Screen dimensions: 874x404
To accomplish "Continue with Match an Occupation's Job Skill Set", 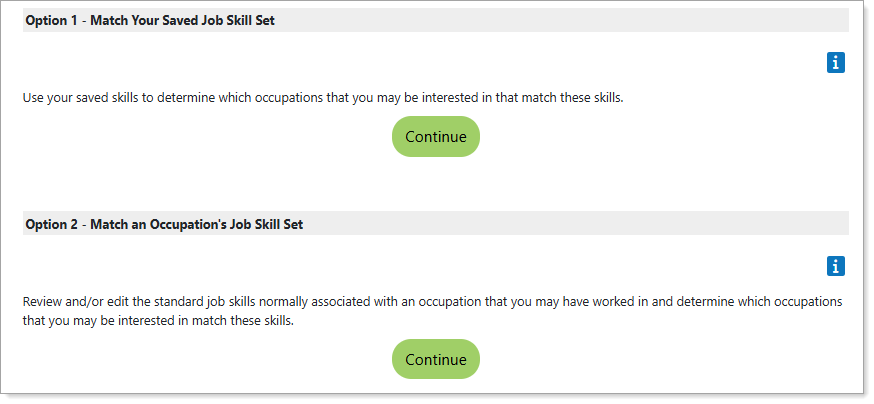I will pyautogui.click(x=435, y=360).
